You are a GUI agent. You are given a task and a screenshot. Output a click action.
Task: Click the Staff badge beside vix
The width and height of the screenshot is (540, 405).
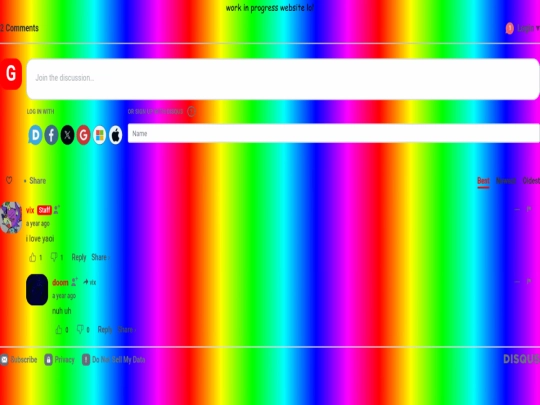point(44,210)
